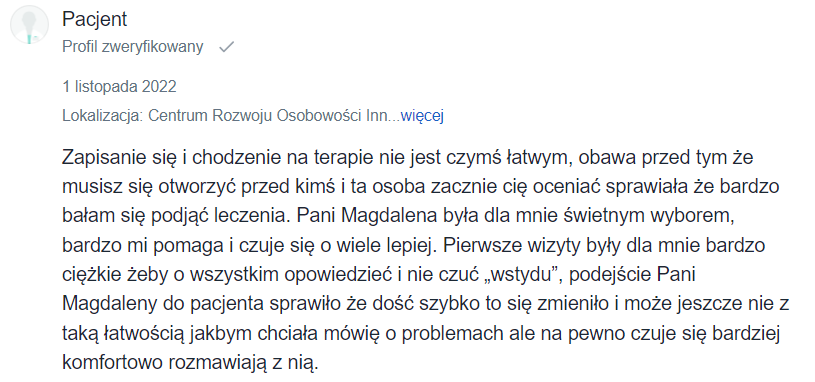Expand location with the więcej link
Image resolution: width=815 pixels, height=382 pixels.
422,115
